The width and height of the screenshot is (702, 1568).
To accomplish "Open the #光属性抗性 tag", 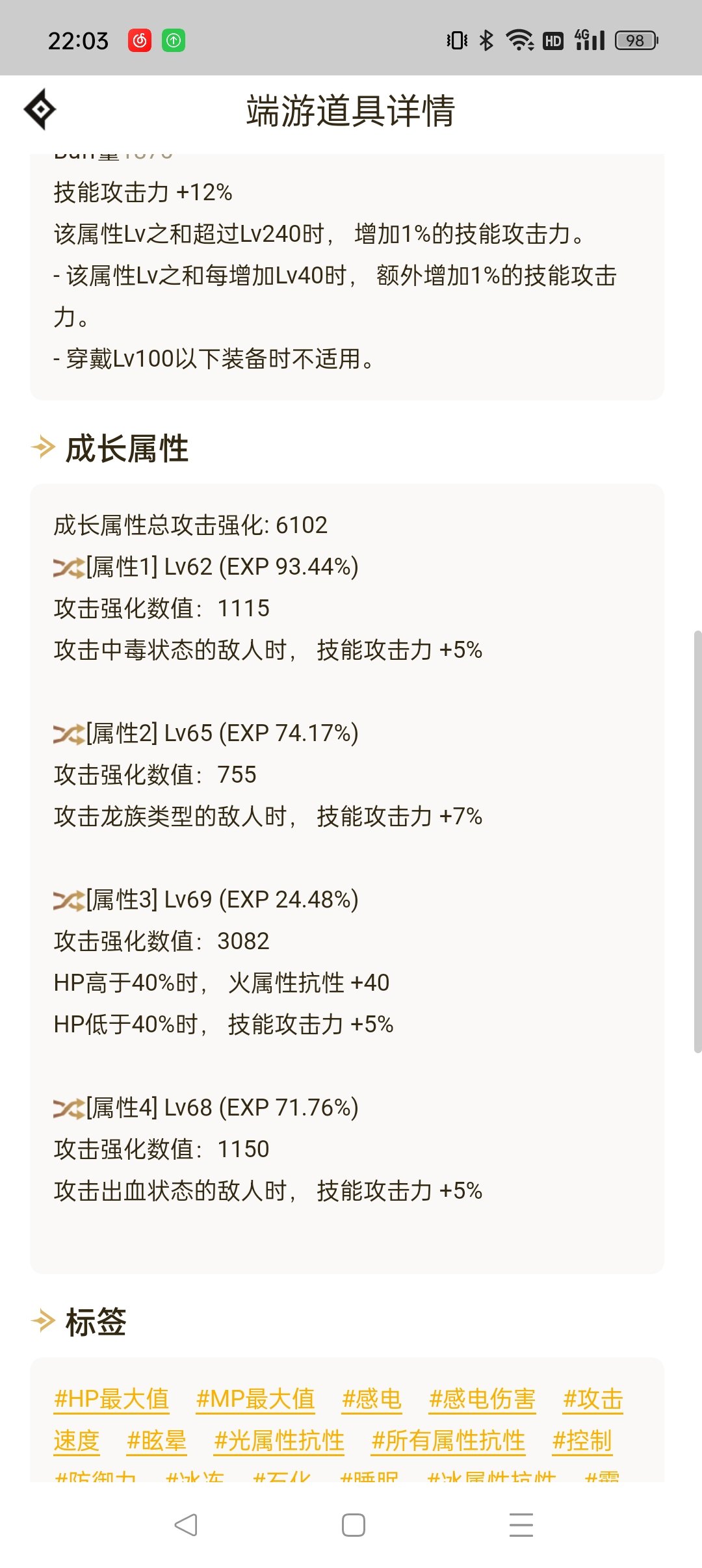I will 279,1441.
